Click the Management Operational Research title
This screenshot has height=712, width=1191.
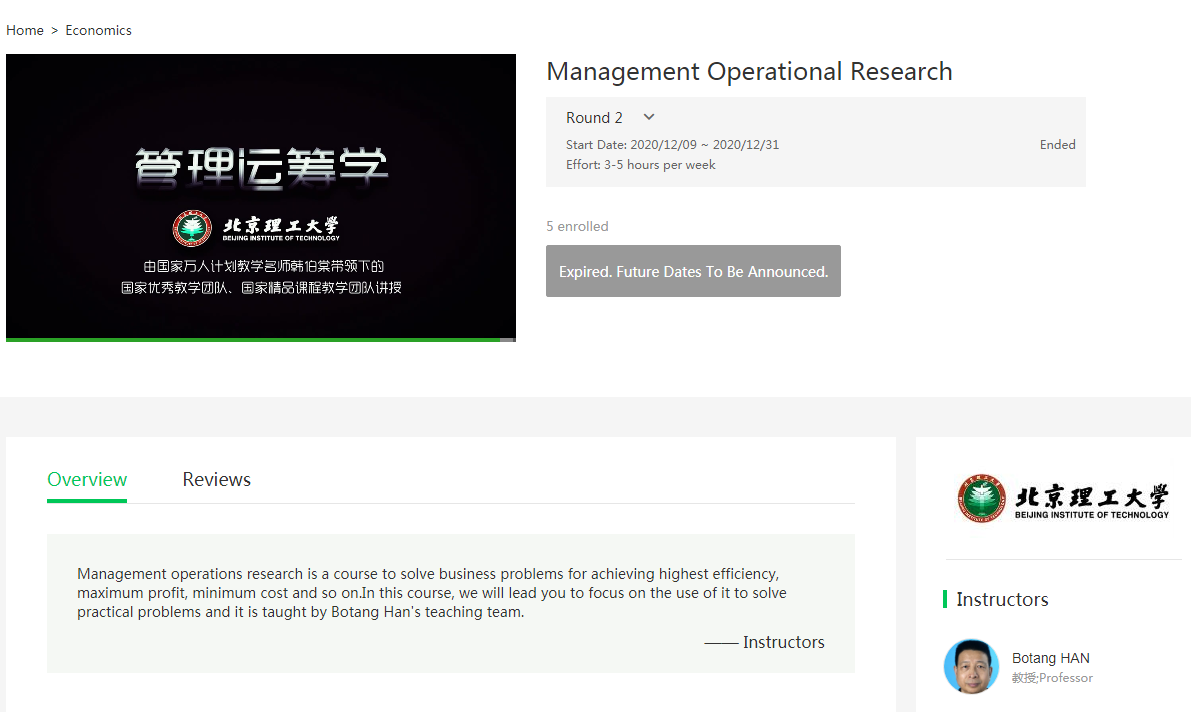tap(749, 72)
